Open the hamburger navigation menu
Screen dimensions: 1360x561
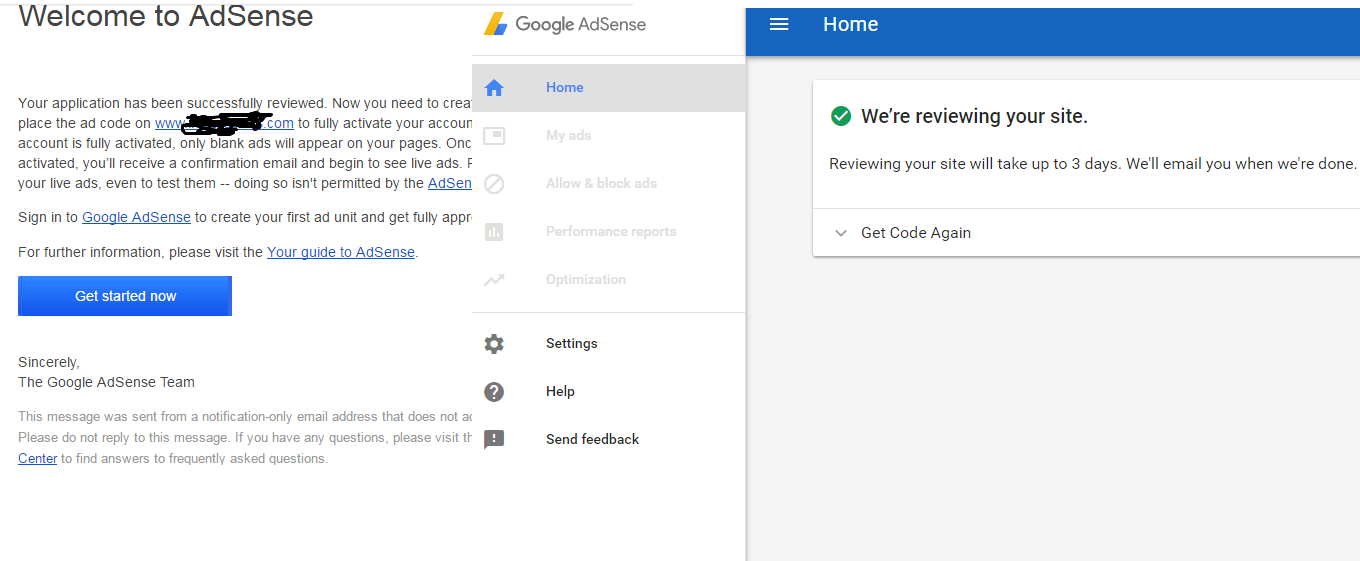click(779, 25)
